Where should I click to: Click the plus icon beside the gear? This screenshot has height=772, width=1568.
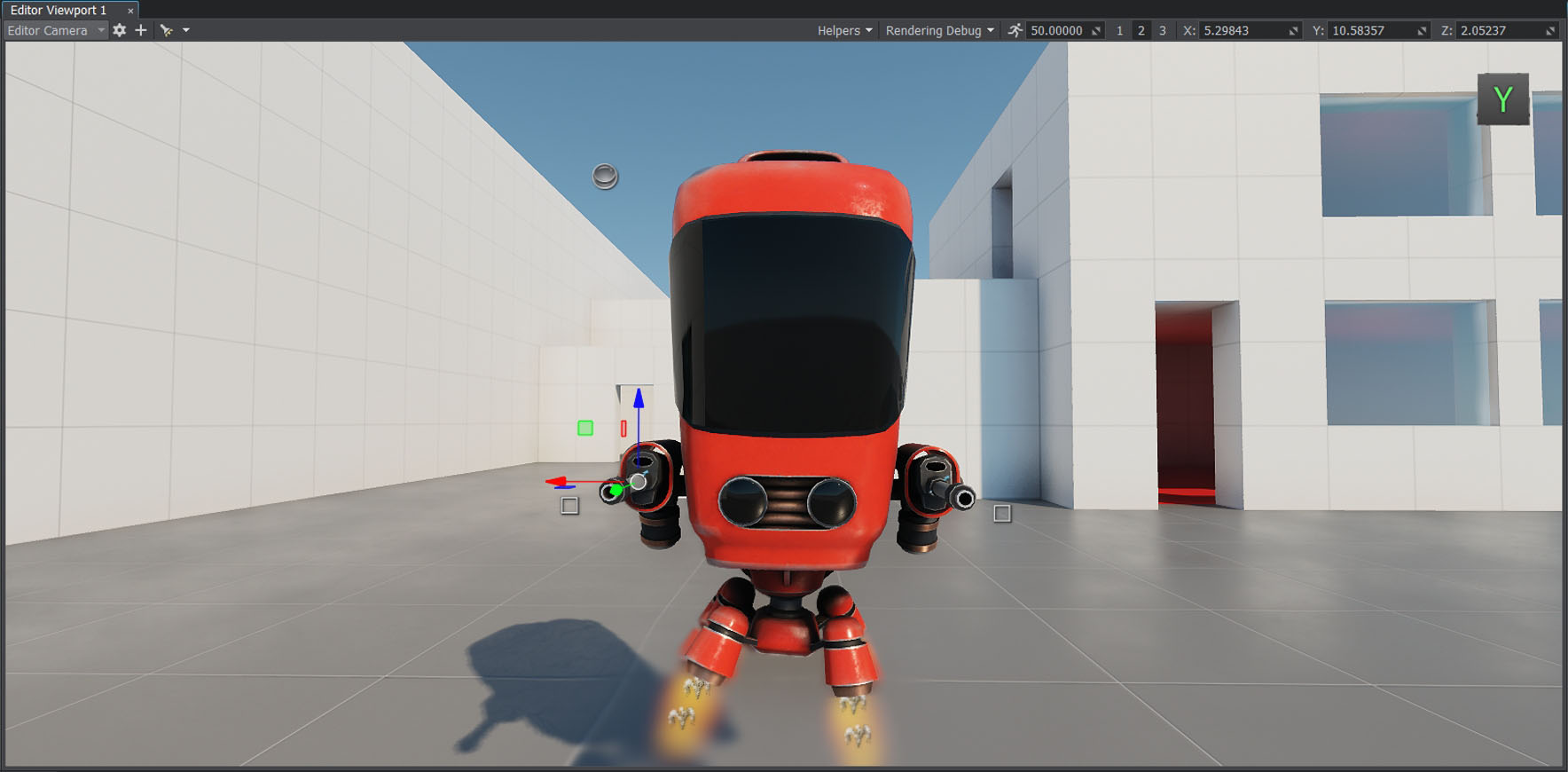140,30
